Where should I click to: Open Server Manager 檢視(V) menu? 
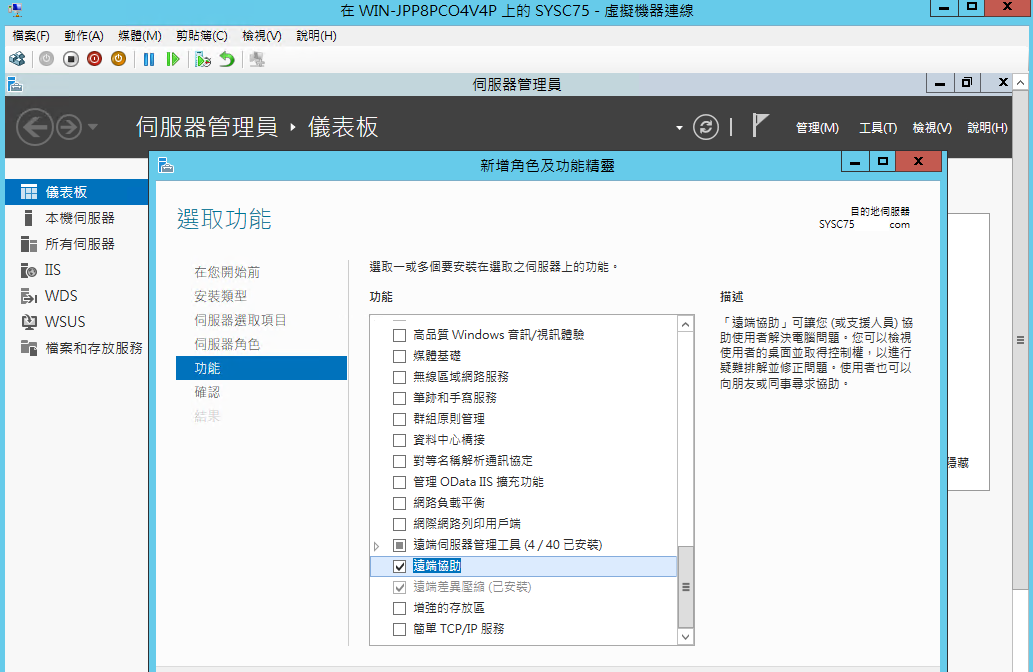pyautogui.click(x=932, y=128)
